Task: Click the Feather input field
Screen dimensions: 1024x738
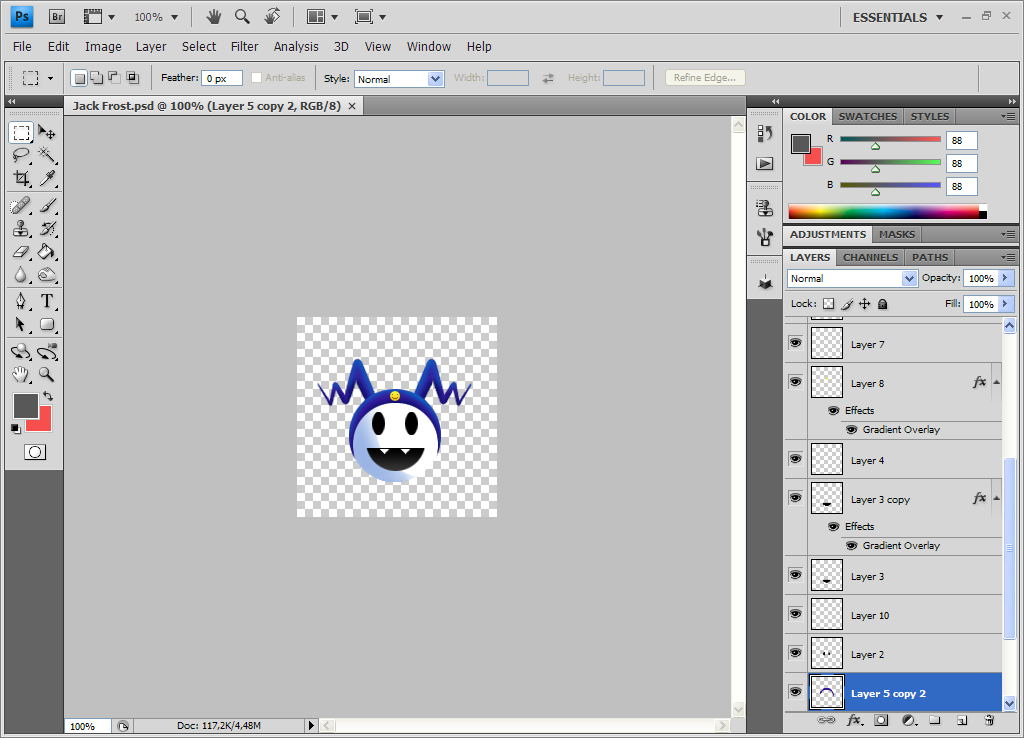Action: [221, 78]
